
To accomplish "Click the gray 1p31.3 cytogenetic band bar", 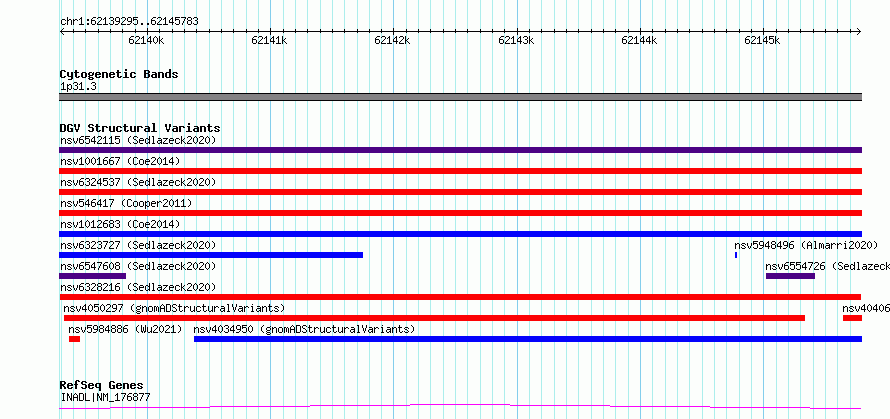I will click(x=460, y=97).
